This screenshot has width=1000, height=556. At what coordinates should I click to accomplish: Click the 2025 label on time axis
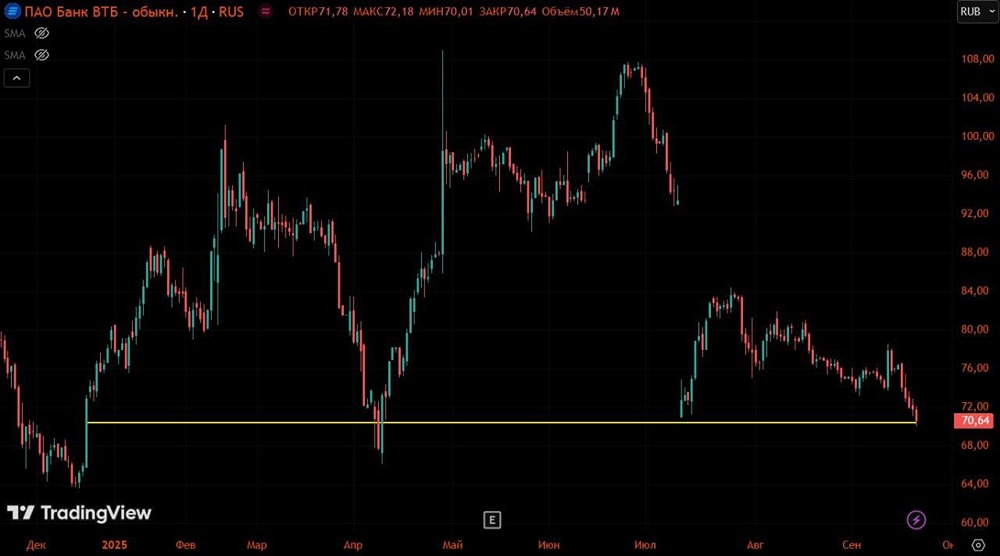tap(115, 545)
